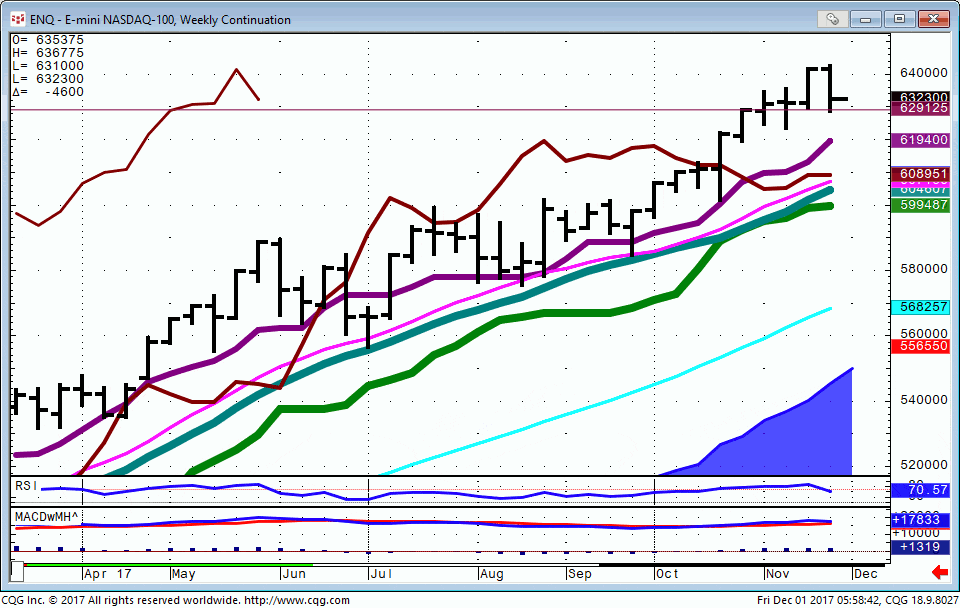Click the Aug date axis label
Image resolution: width=960 pixels, height=608 pixels.
click(x=492, y=574)
